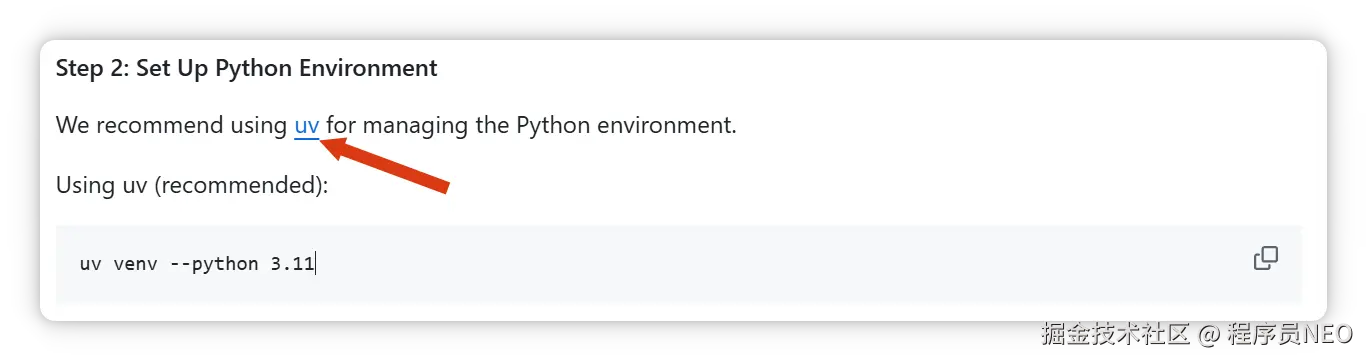The height and width of the screenshot is (361, 1367).
Task: Click the red arrow annotation
Action: click(385, 165)
